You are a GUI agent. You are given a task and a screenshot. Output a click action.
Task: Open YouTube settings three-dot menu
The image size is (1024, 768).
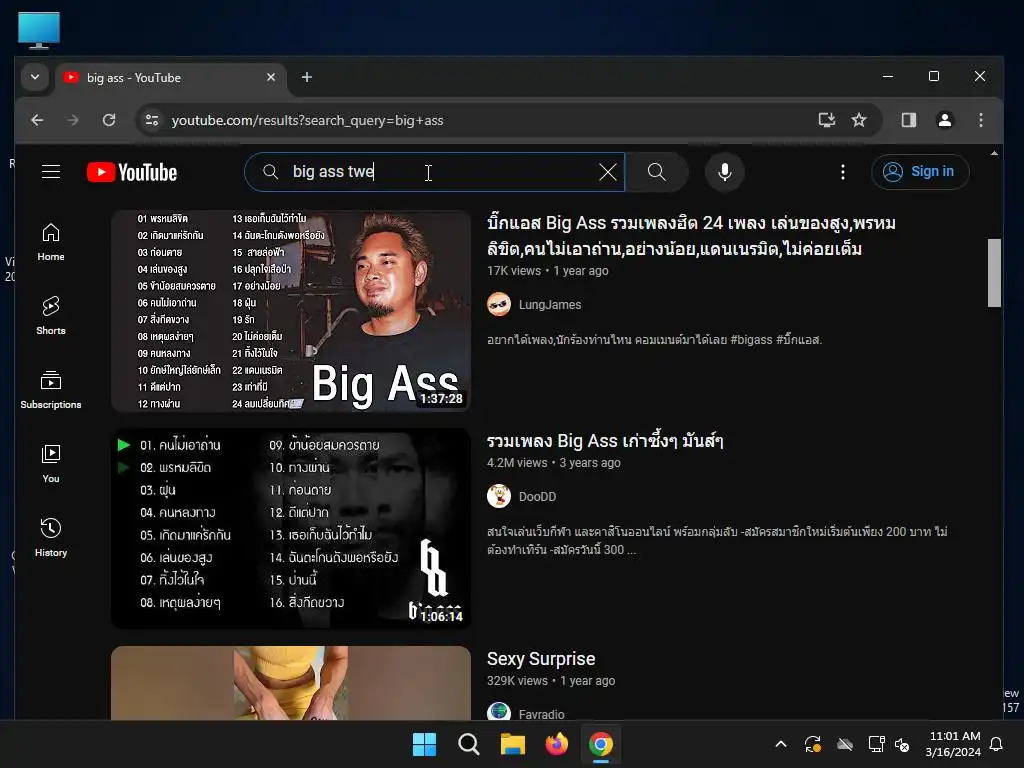tap(842, 172)
